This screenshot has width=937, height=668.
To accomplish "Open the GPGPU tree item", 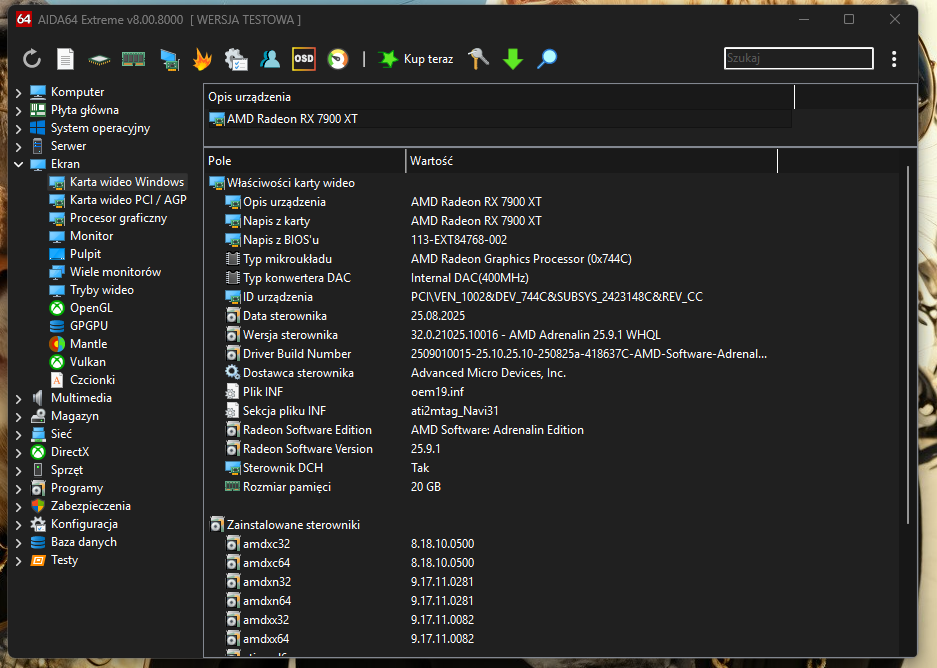I will point(78,326).
